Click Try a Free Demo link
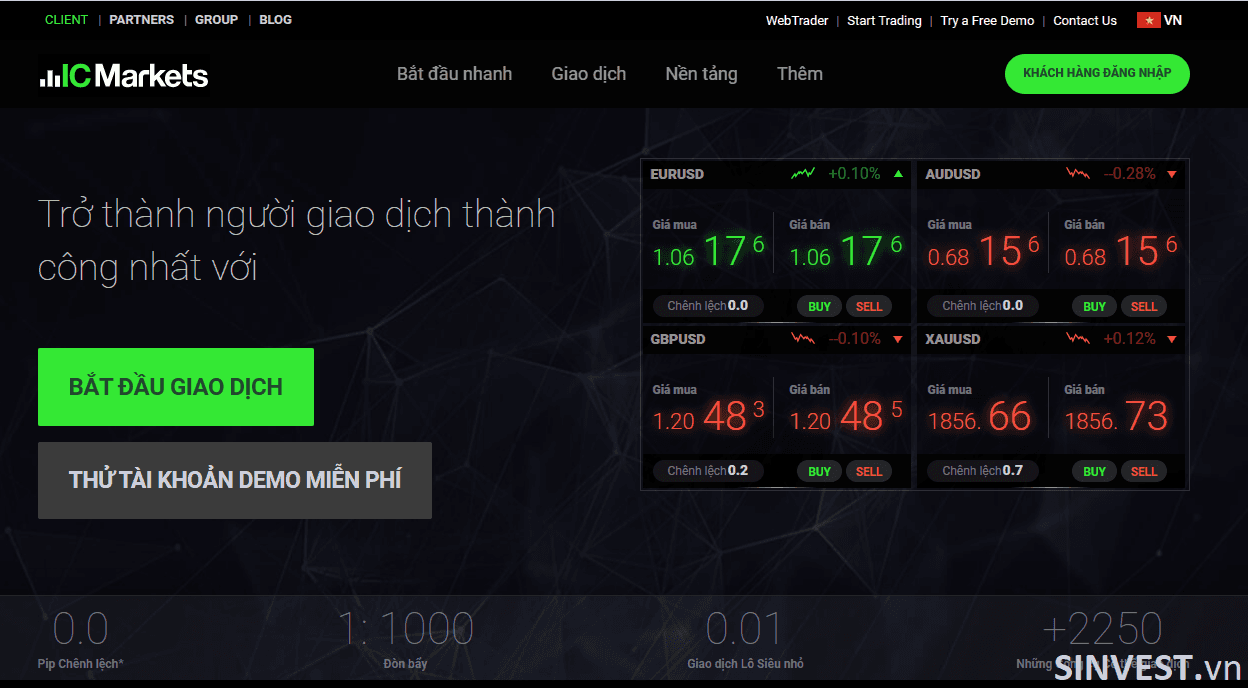1248x688 pixels. pyautogui.click(x=987, y=21)
